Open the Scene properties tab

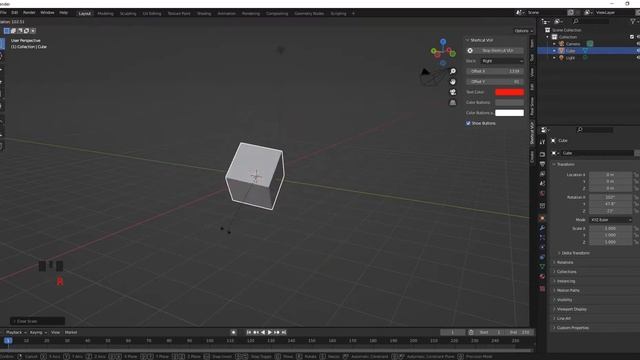tap(542, 184)
